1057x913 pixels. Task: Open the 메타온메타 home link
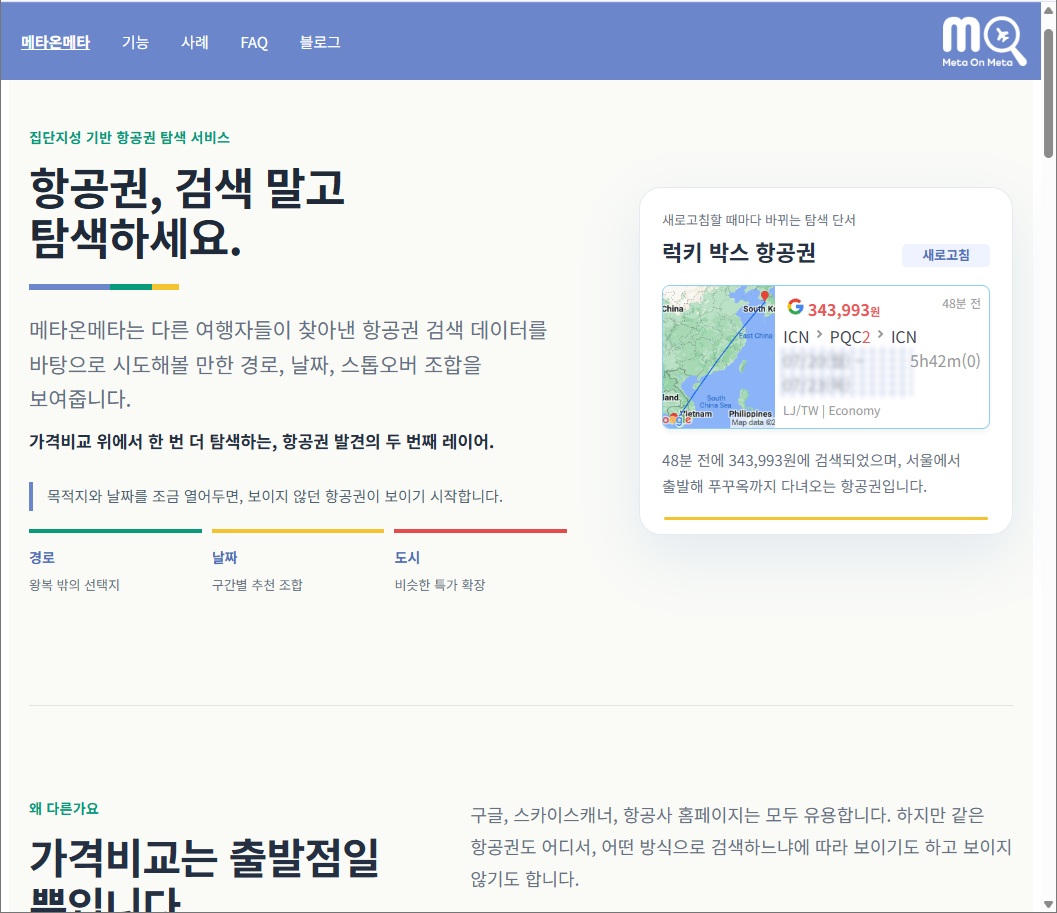click(55, 42)
